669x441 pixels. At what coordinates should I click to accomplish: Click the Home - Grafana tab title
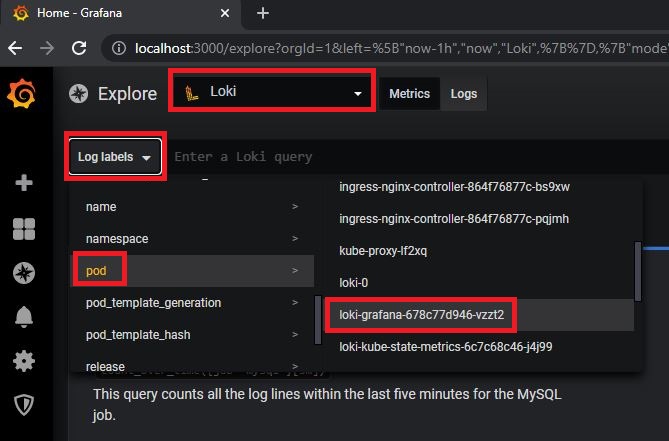tap(80, 13)
